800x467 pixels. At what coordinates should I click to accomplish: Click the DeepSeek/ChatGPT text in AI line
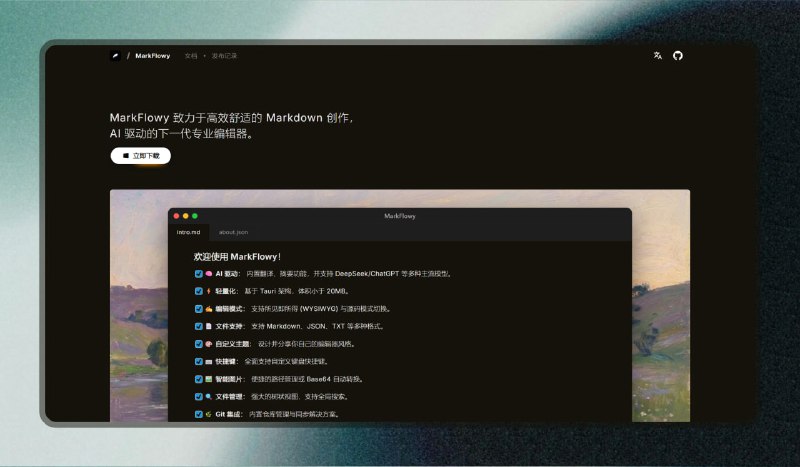(x=367, y=274)
